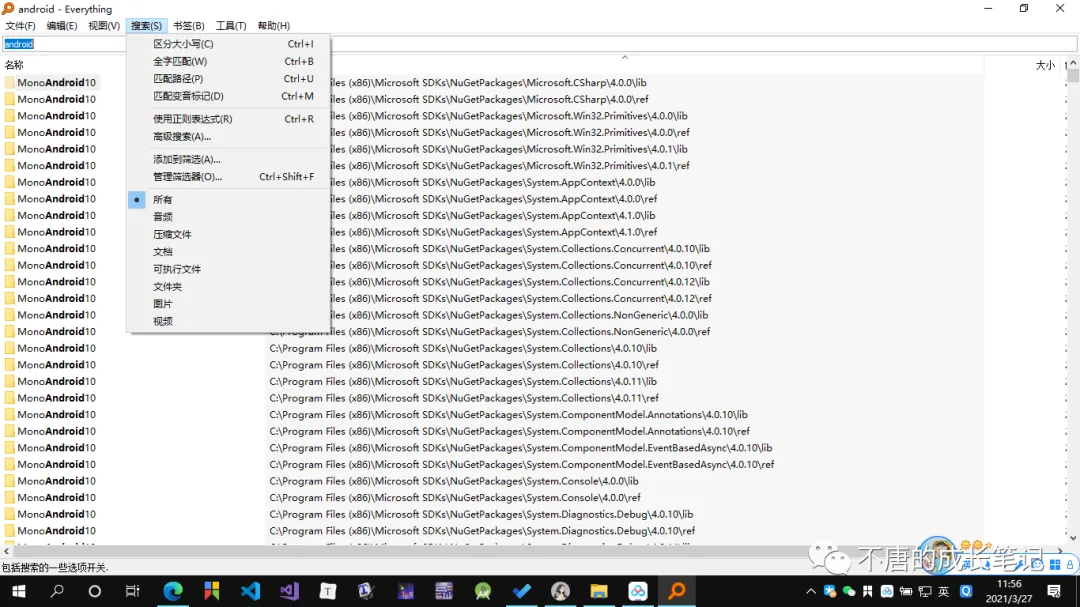1080x607 pixels.
Task: Open the 编辑(E) menu
Action: point(61,25)
